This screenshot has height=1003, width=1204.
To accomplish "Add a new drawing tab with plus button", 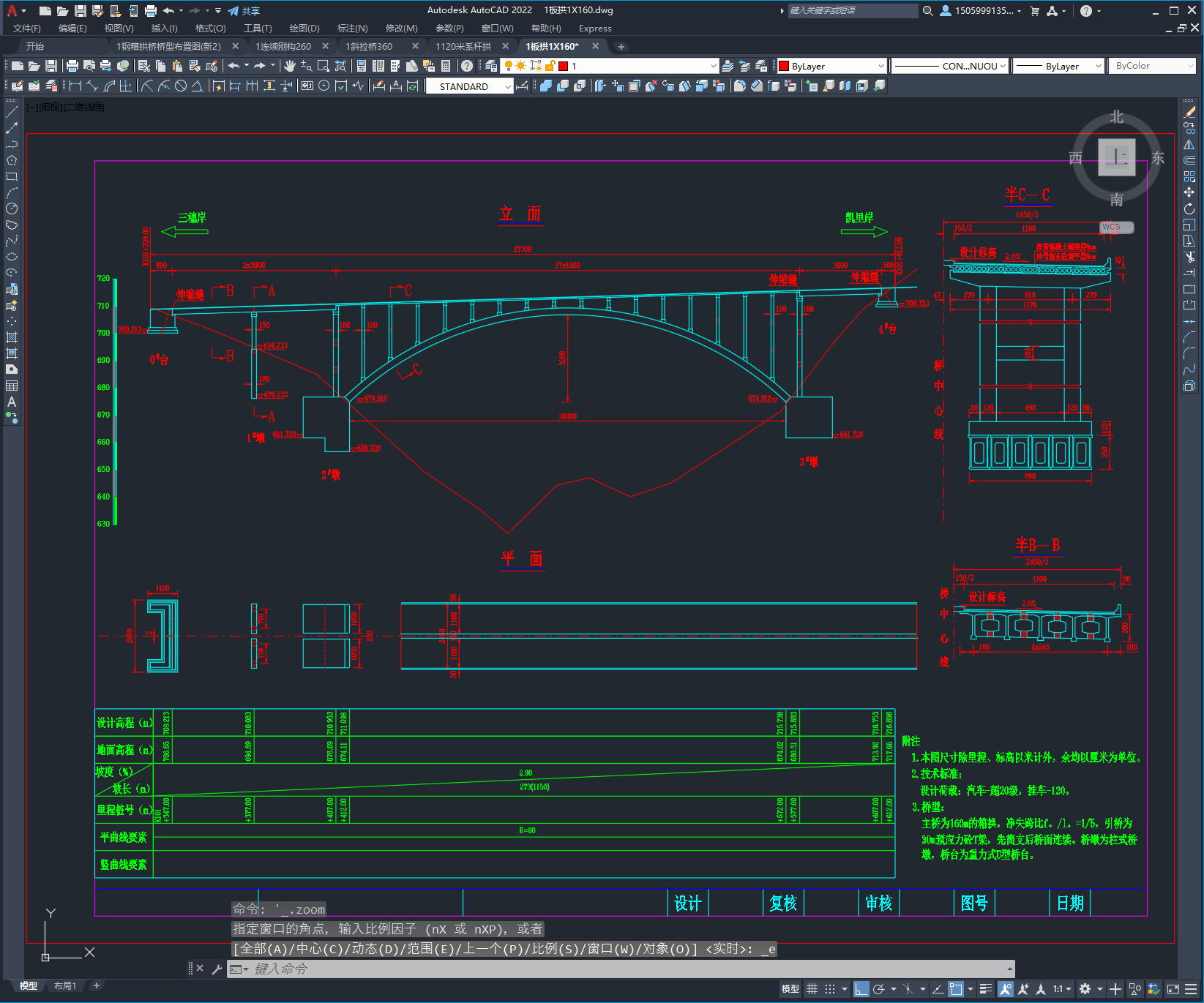I will (x=621, y=47).
